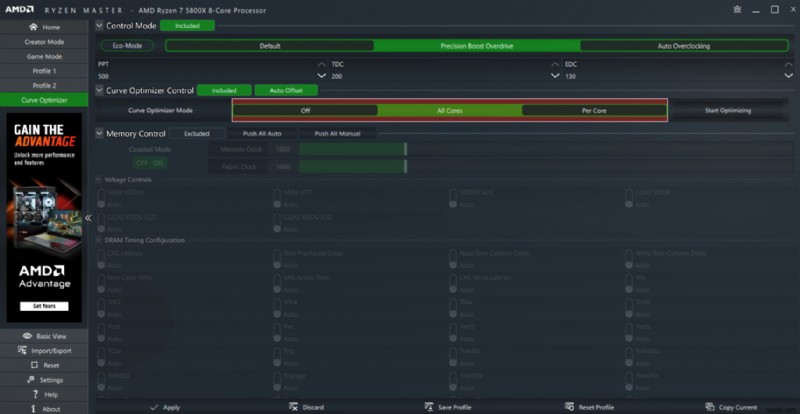
Task: Toggle Curve Optimizer Control Included button
Action: point(224,90)
